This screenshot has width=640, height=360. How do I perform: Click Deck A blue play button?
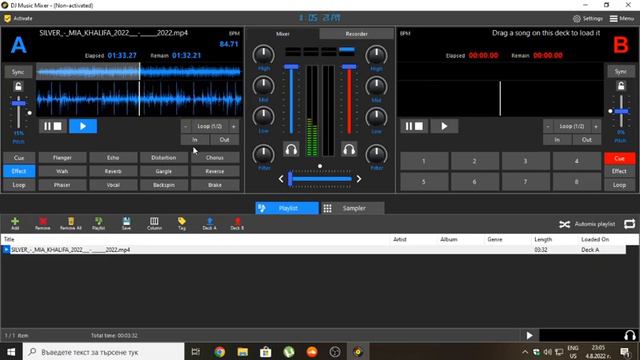(x=83, y=127)
